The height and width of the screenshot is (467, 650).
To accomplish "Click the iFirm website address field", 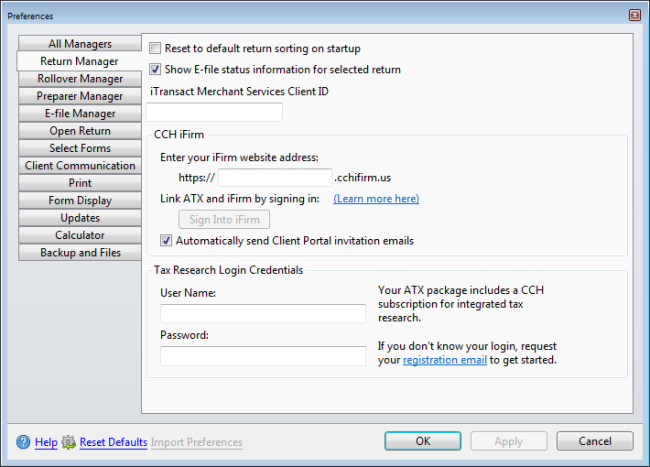I will (275, 178).
